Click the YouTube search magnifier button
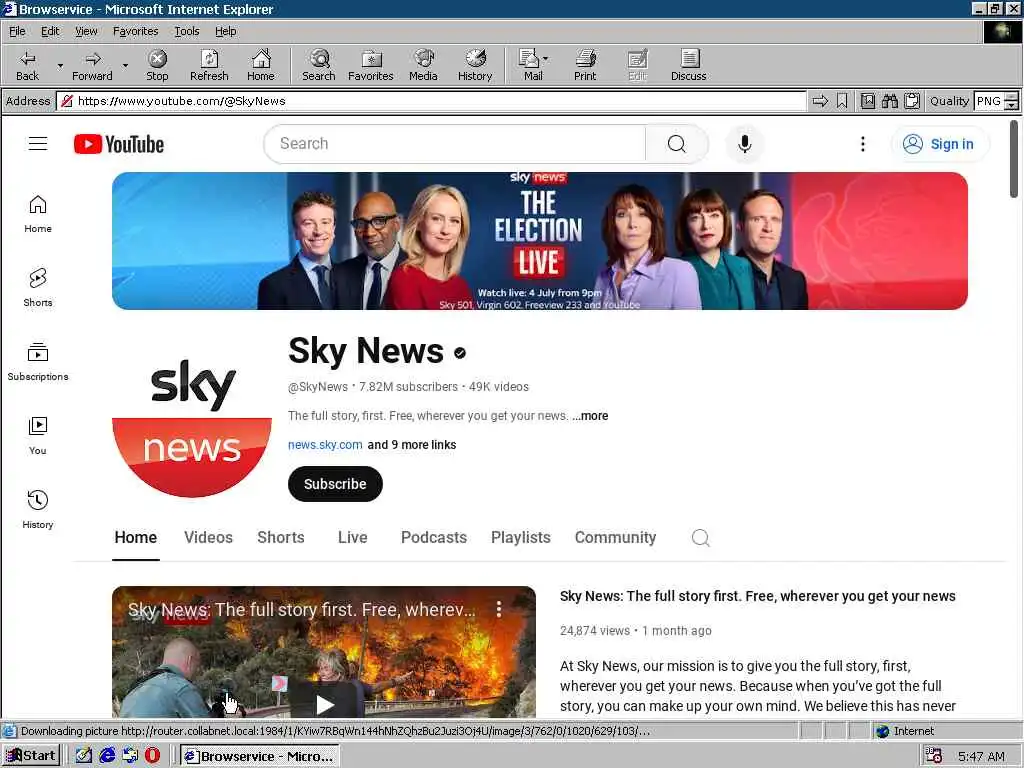1024x768 pixels. click(x=677, y=144)
